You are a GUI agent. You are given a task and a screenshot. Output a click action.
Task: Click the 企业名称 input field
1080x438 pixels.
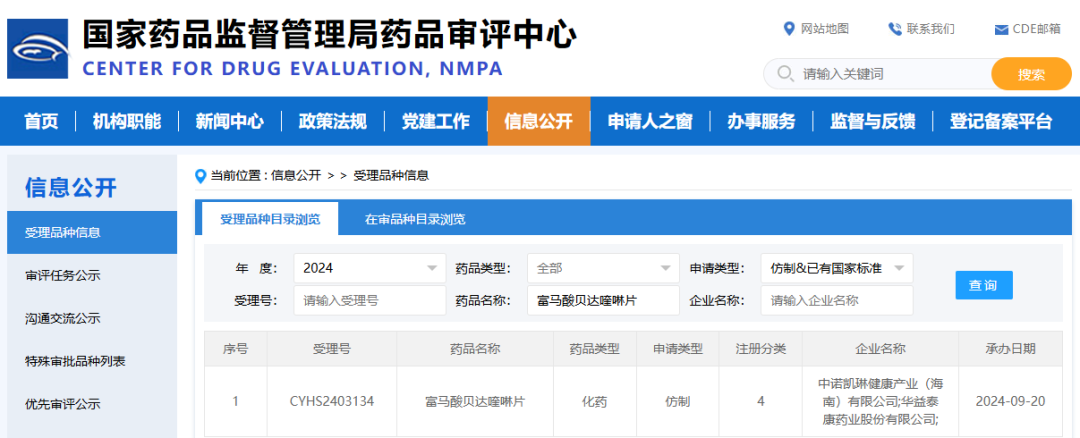837,300
